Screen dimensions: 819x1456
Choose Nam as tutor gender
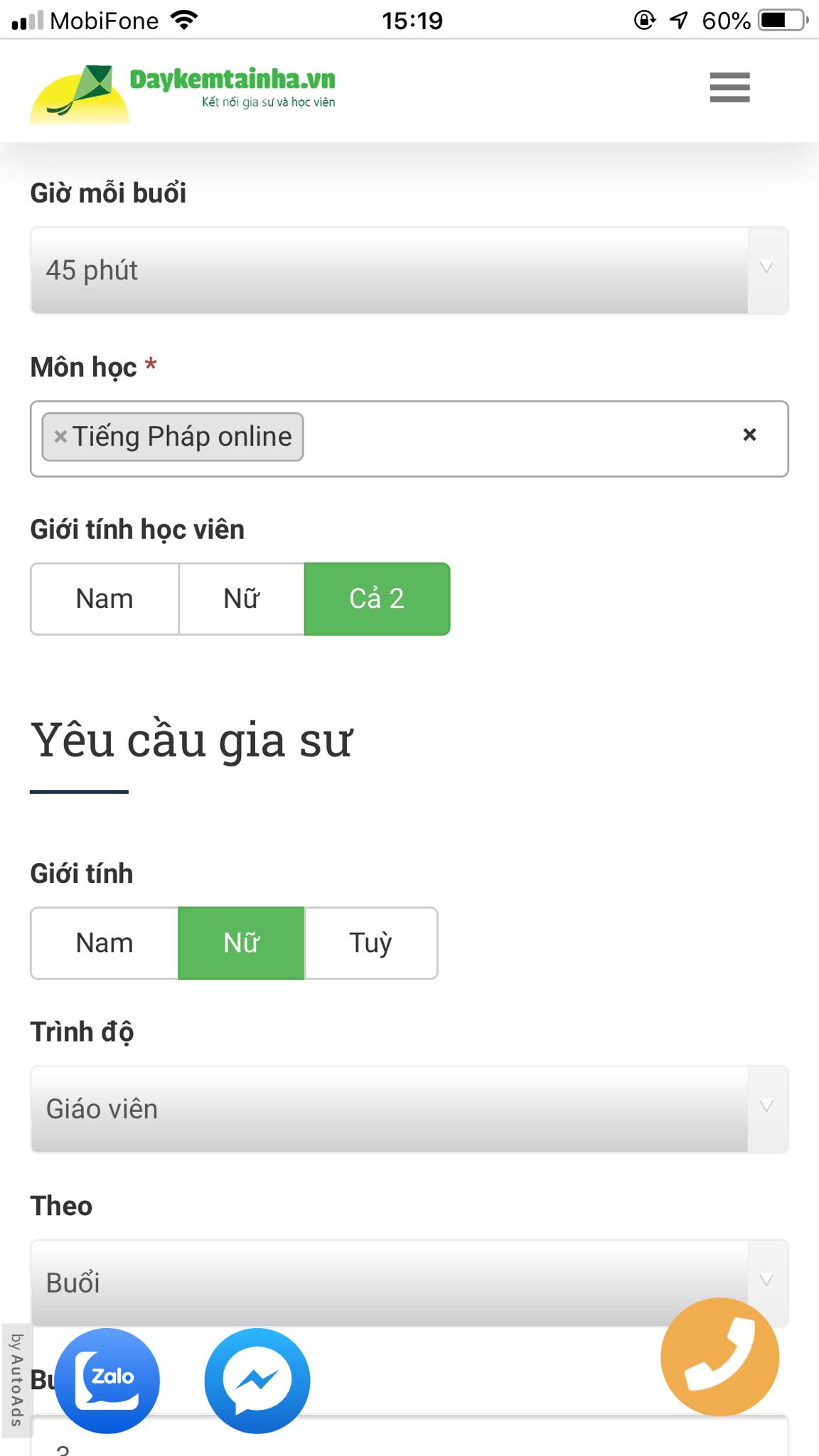point(104,943)
